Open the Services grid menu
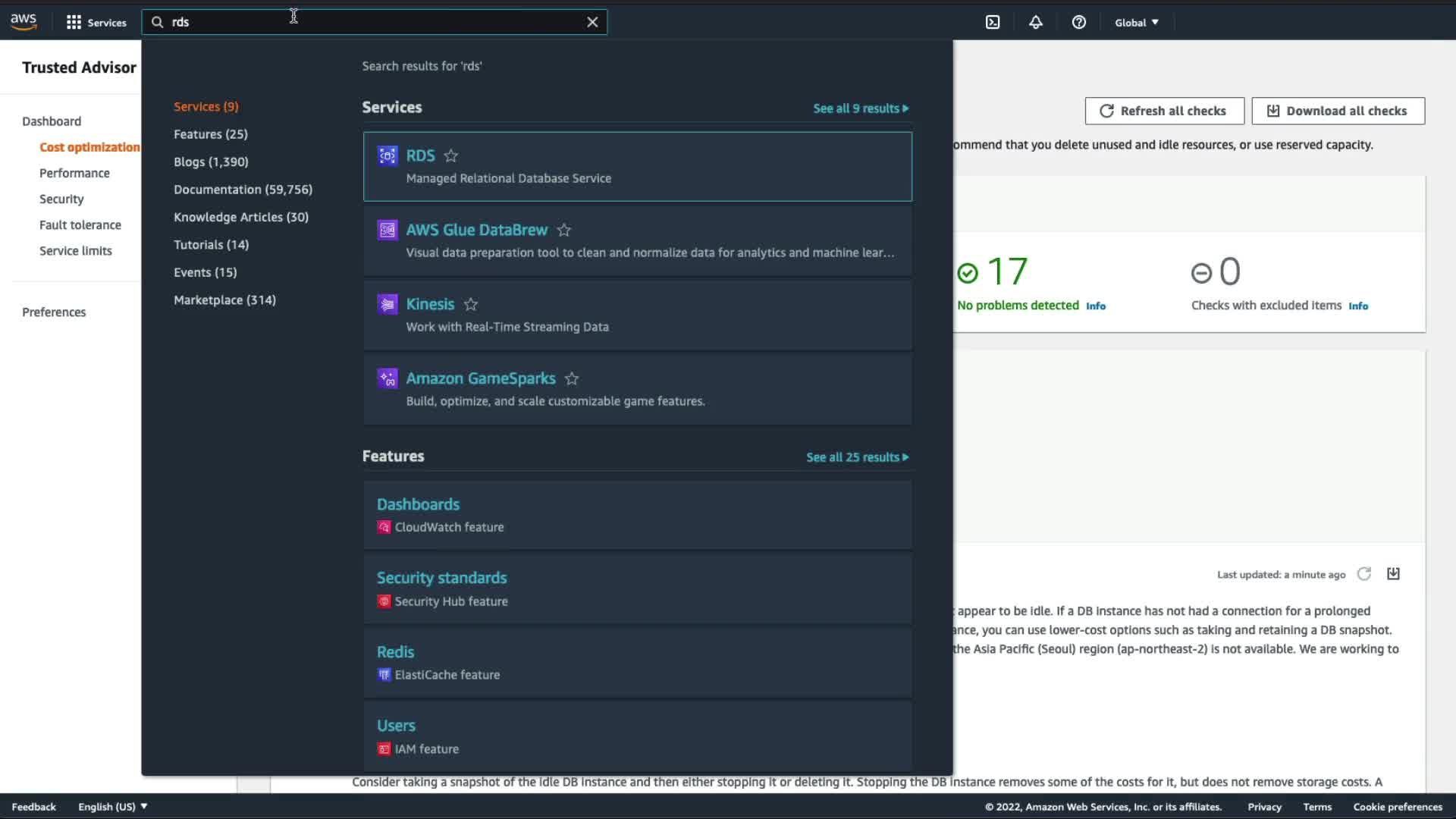The height and width of the screenshot is (819, 1456). point(96,22)
